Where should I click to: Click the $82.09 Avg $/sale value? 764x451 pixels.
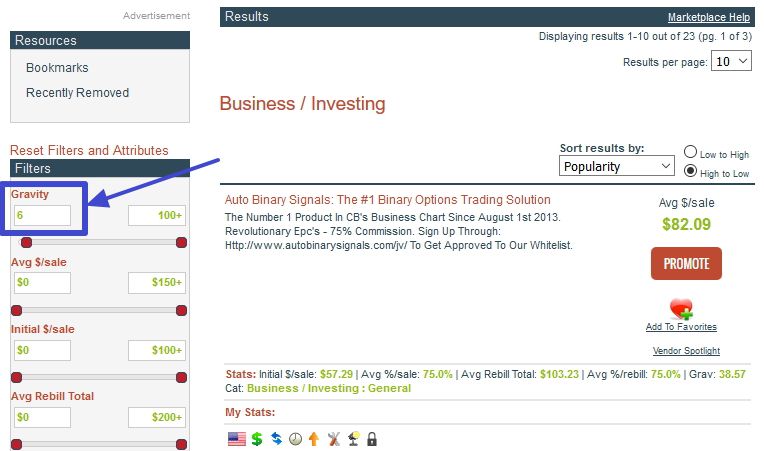pos(686,224)
